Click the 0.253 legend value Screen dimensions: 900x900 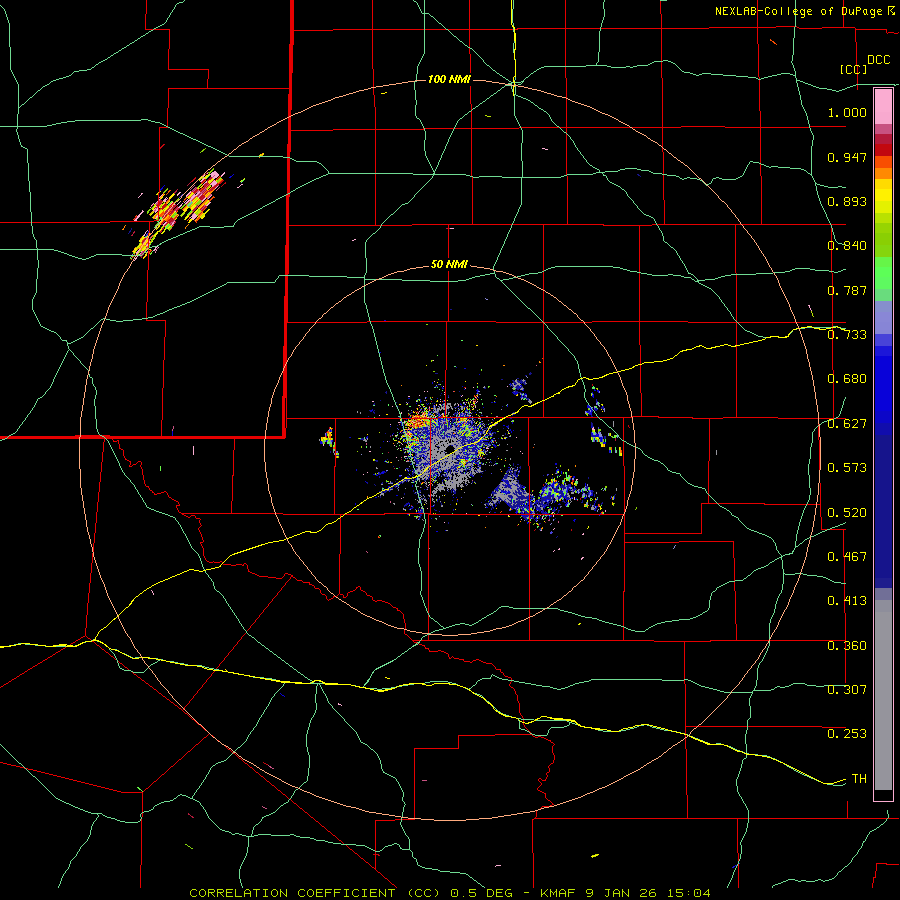point(847,734)
